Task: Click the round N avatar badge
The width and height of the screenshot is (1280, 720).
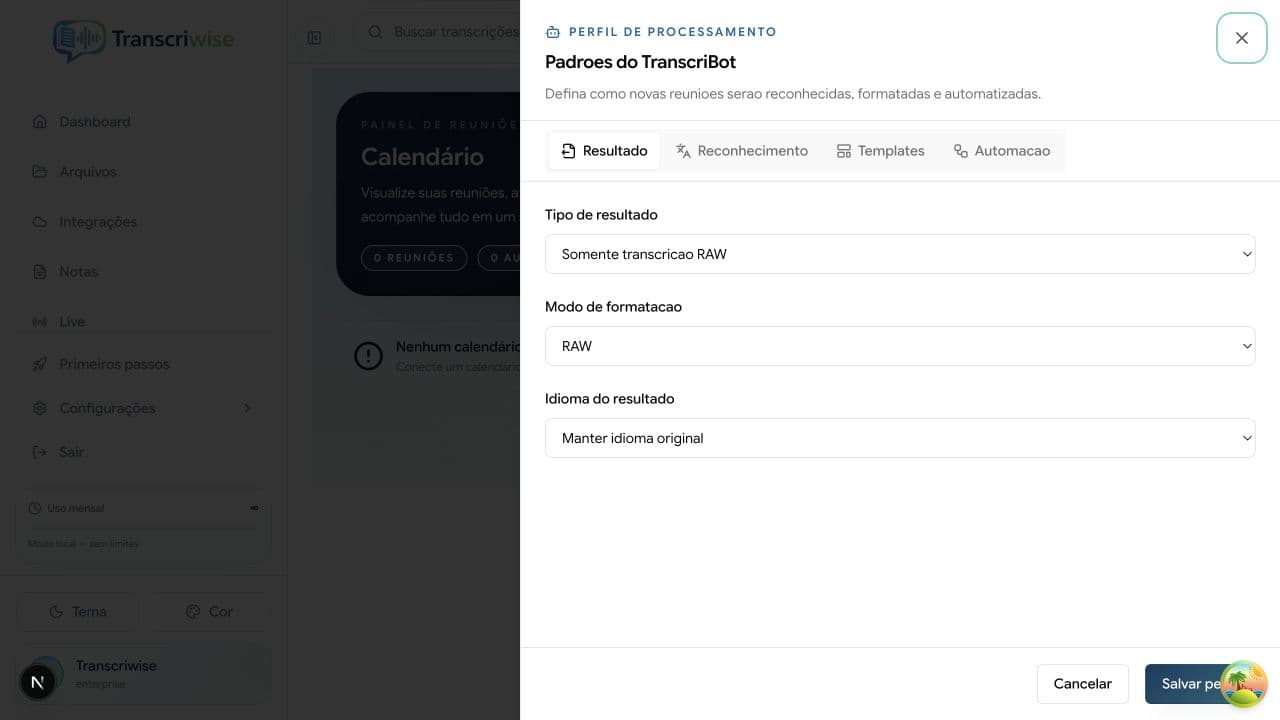Action: click(37, 683)
